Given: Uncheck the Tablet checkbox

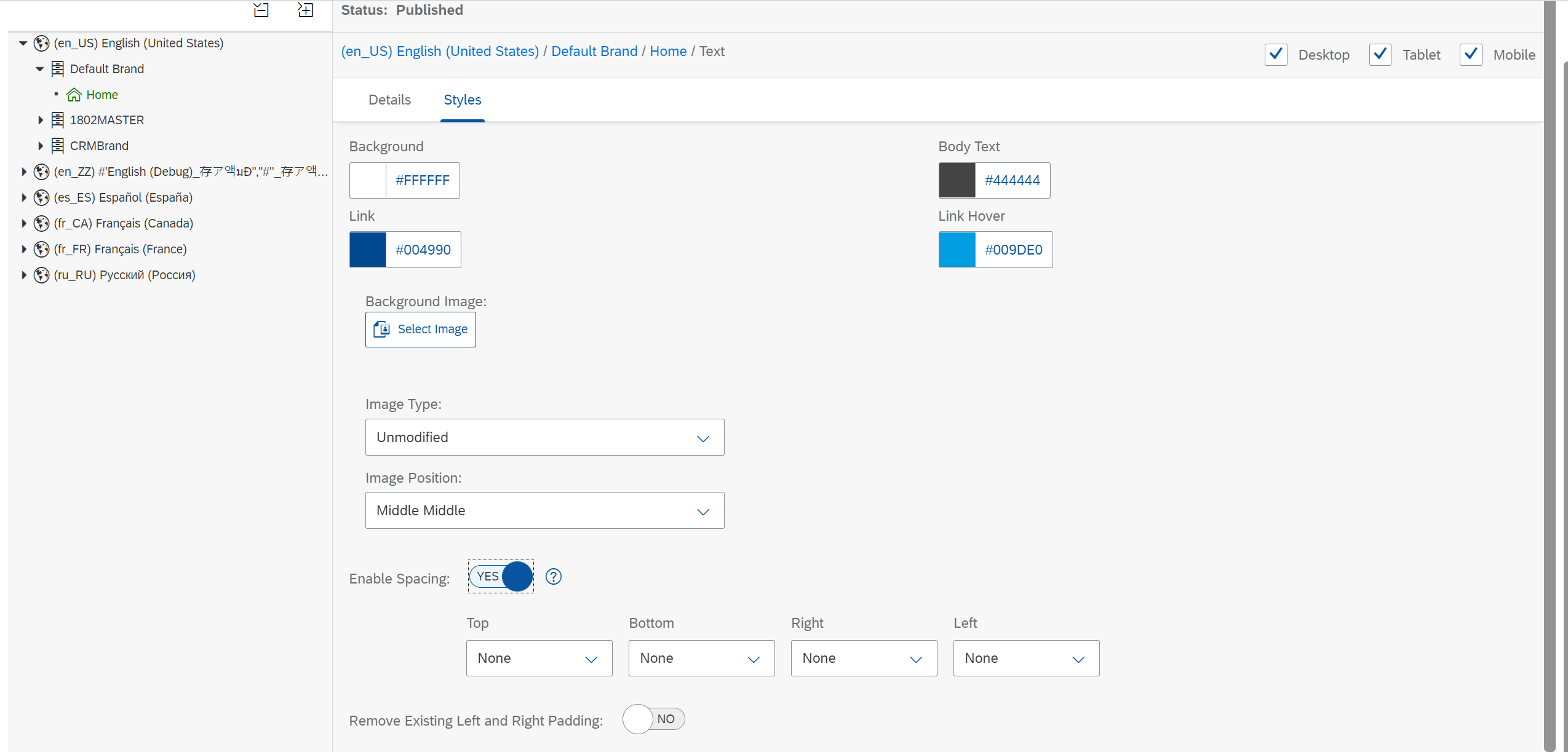Looking at the screenshot, I should (1380, 55).
